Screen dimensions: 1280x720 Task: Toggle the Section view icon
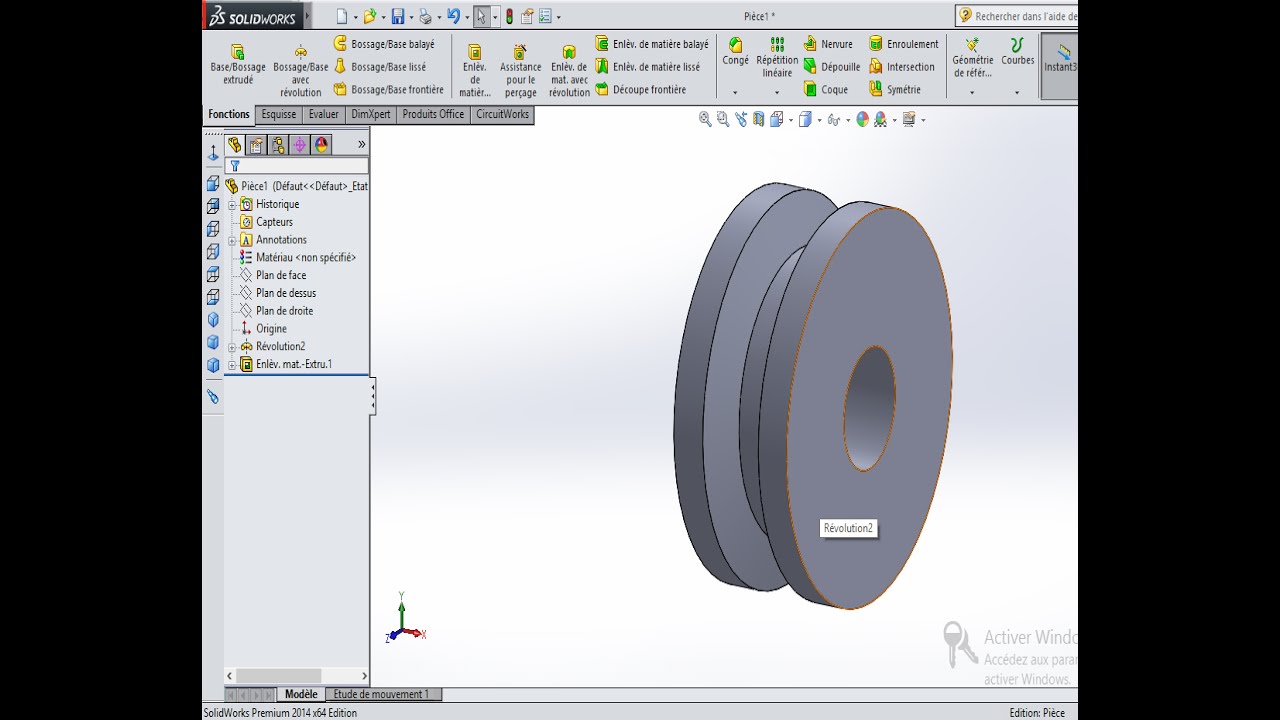(x=758, y=119)
